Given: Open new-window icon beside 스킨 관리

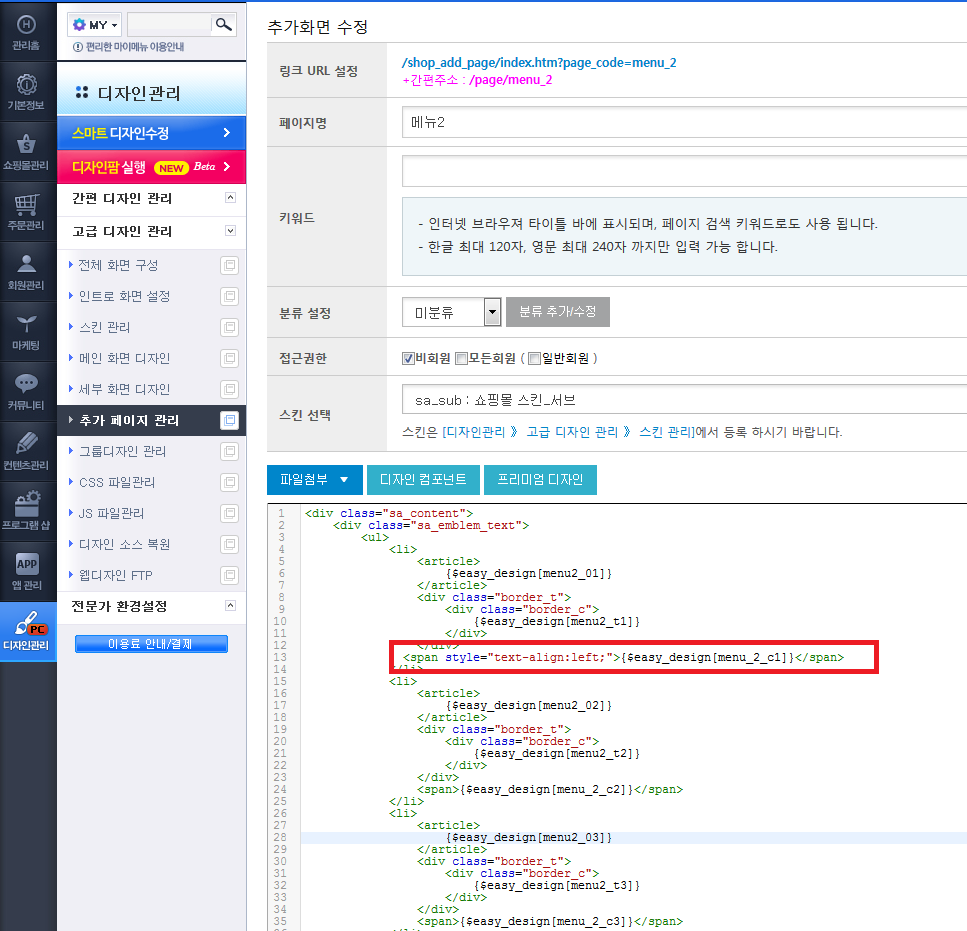Looking at the screenshot, I should pyautogui.click(x=229, y=327).
